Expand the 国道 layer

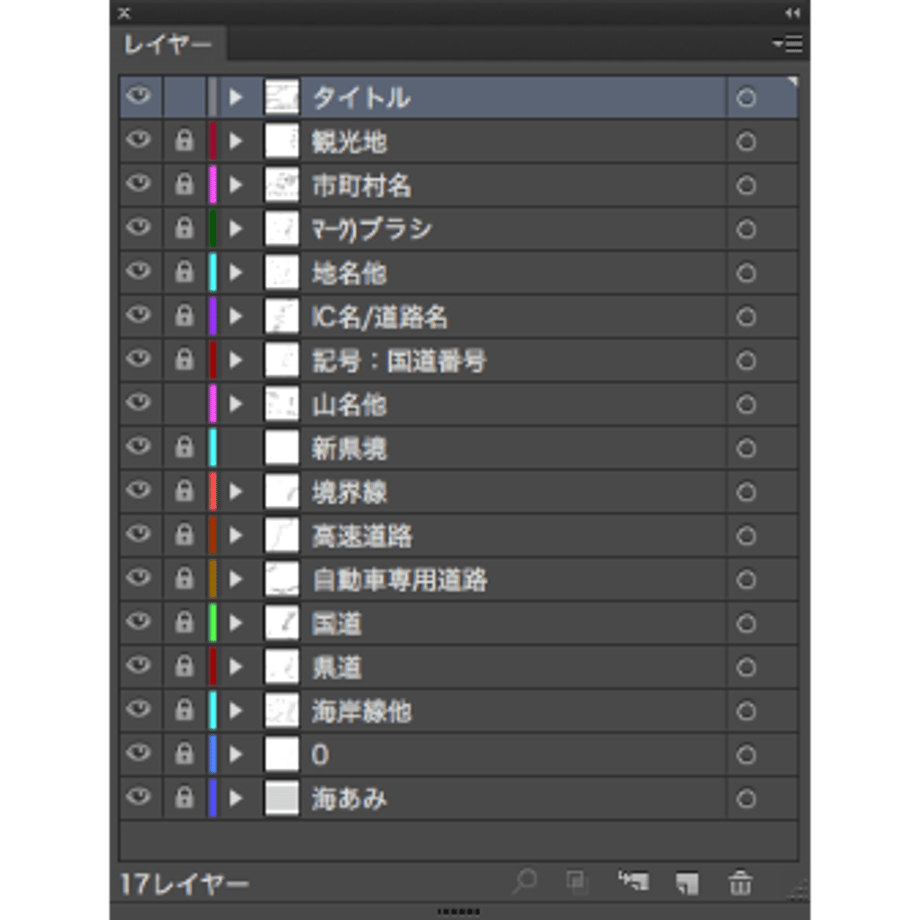point(235,623)
